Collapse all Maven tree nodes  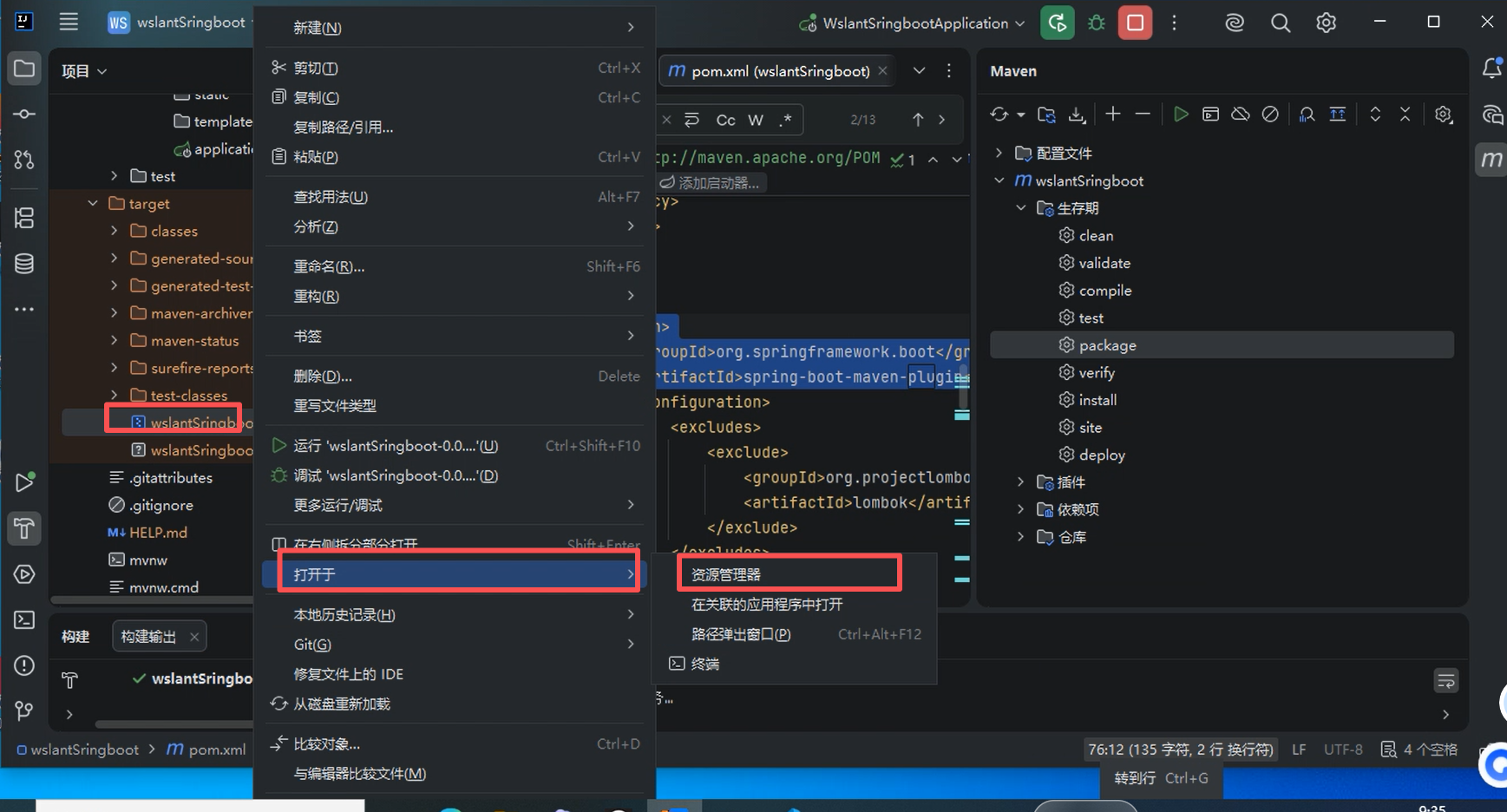coord(1405,115)
